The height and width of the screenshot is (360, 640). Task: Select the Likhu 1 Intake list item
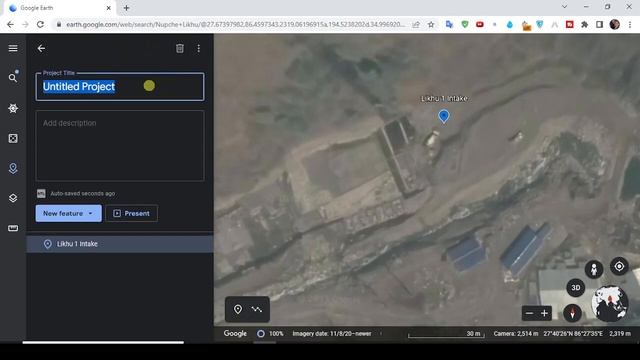tap(120, 244)
